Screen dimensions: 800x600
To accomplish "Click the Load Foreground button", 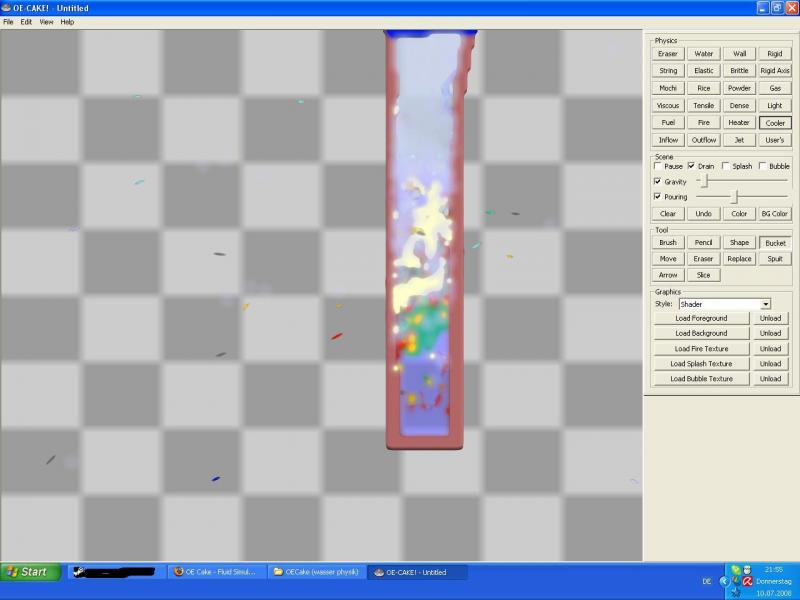I will tap(701, 318).
